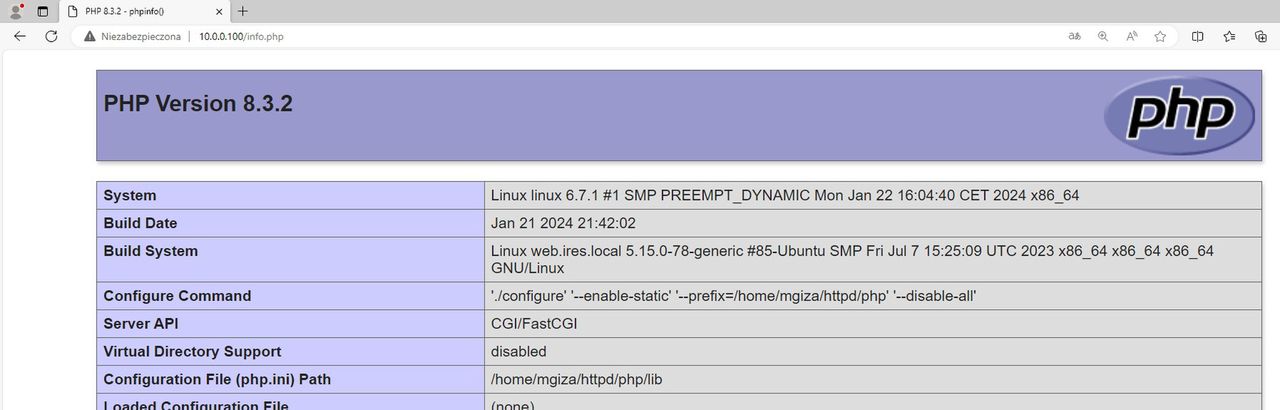
Task: Click the PHP Version 8.3.2 heading
Action: coord(198,103)
